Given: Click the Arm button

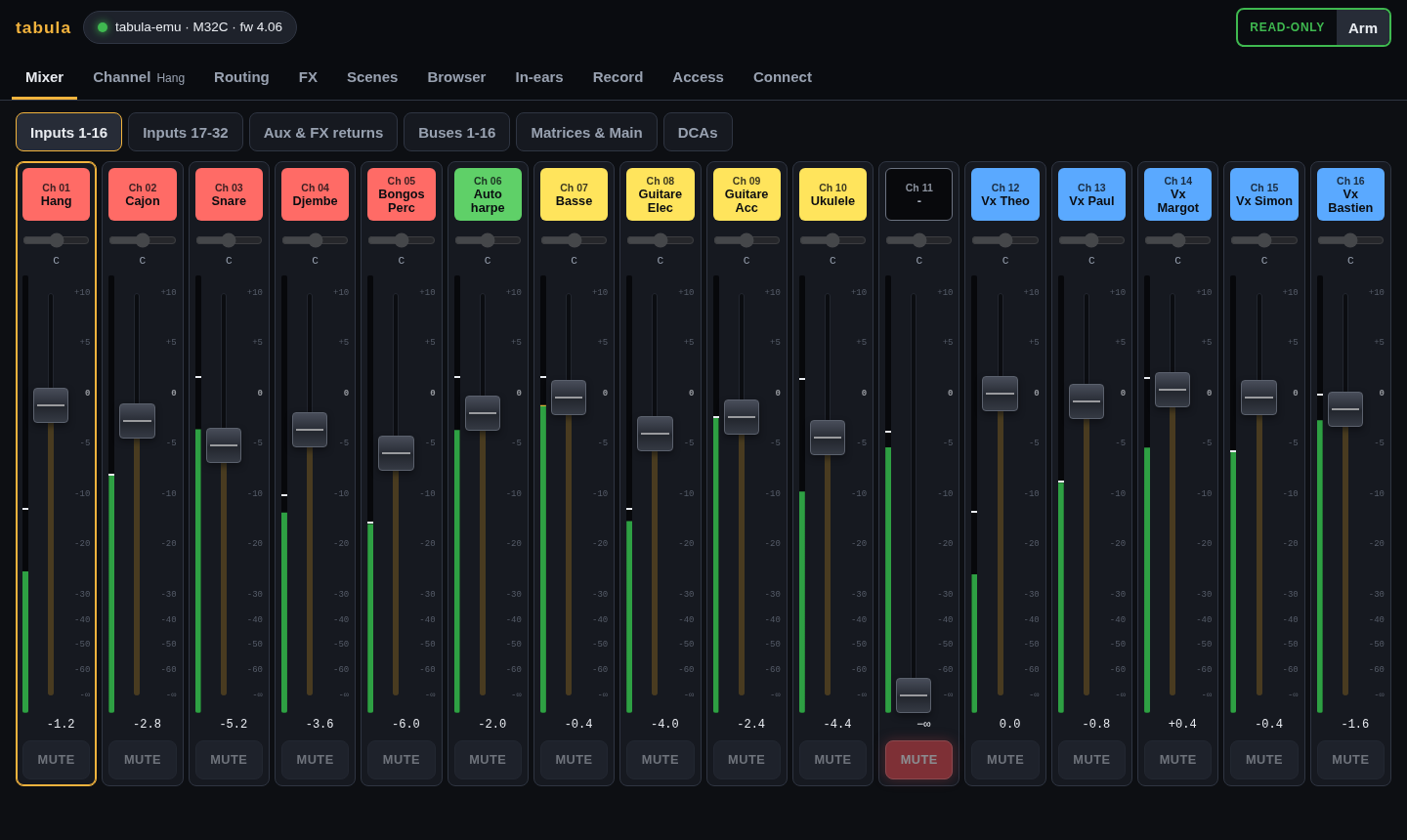Looking at the screenshot, I should 1363,27.
